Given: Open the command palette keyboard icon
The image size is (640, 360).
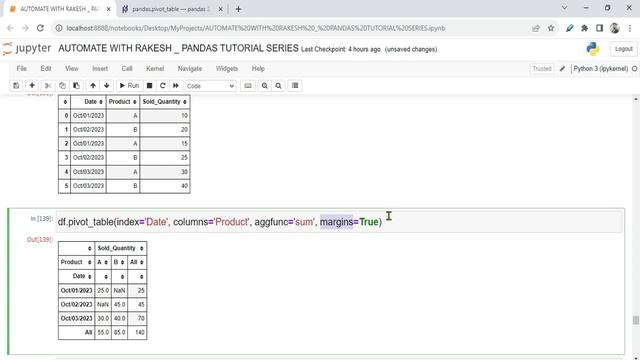Looking at the screenshot, I should click(x=248, y=86).
